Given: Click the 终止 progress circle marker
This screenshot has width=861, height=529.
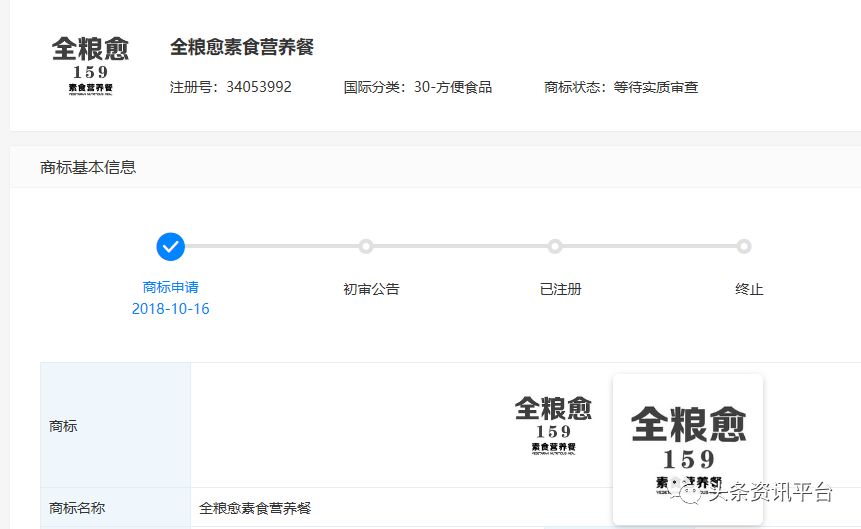Looking at the screenshot, I should (744, 246).
